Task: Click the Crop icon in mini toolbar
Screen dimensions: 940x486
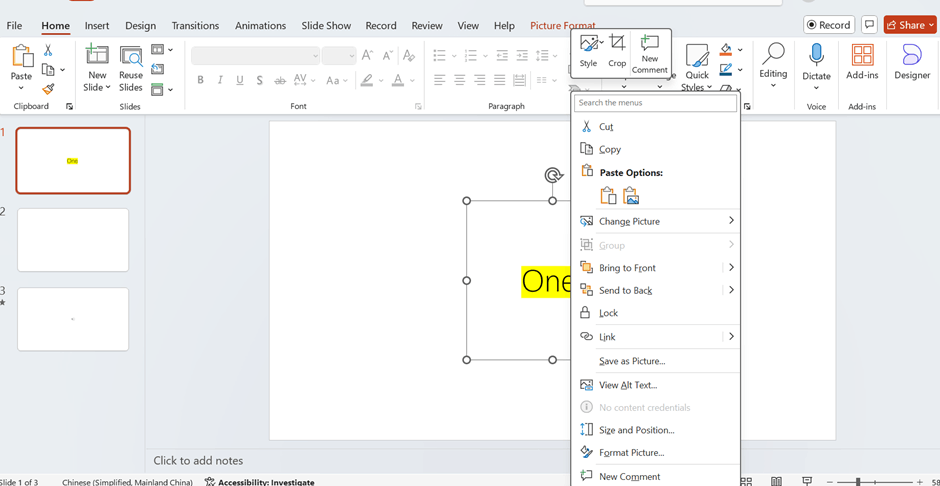Action: tap(617, 43)
